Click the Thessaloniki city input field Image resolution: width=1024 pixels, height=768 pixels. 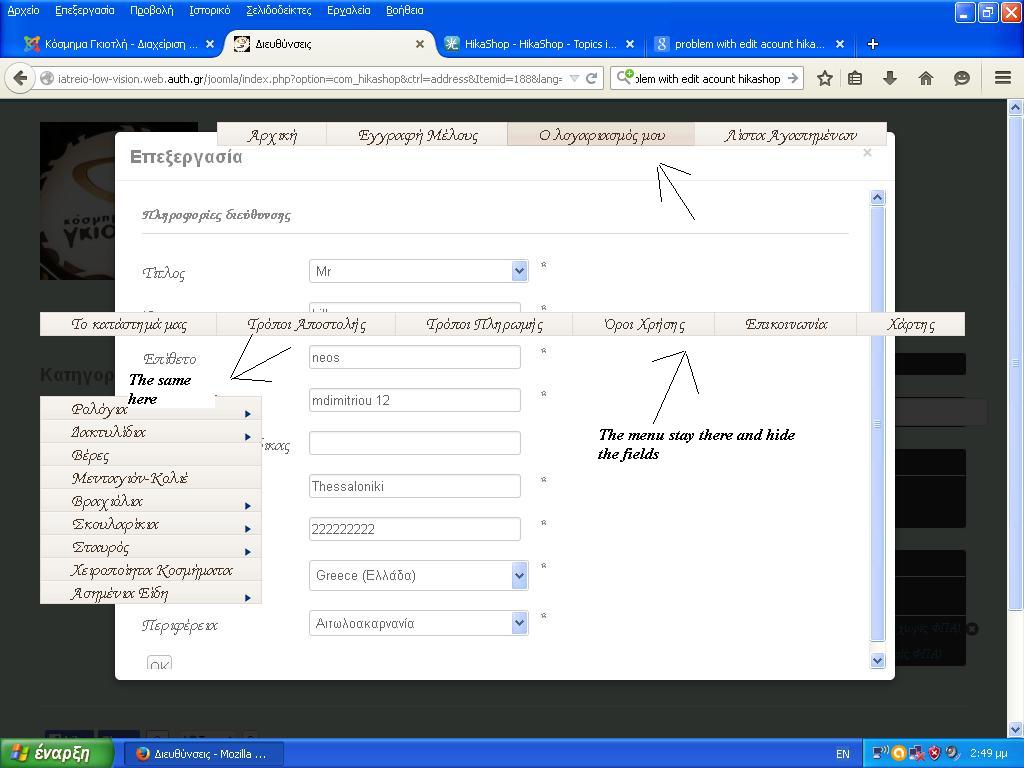tap(414, 486)
